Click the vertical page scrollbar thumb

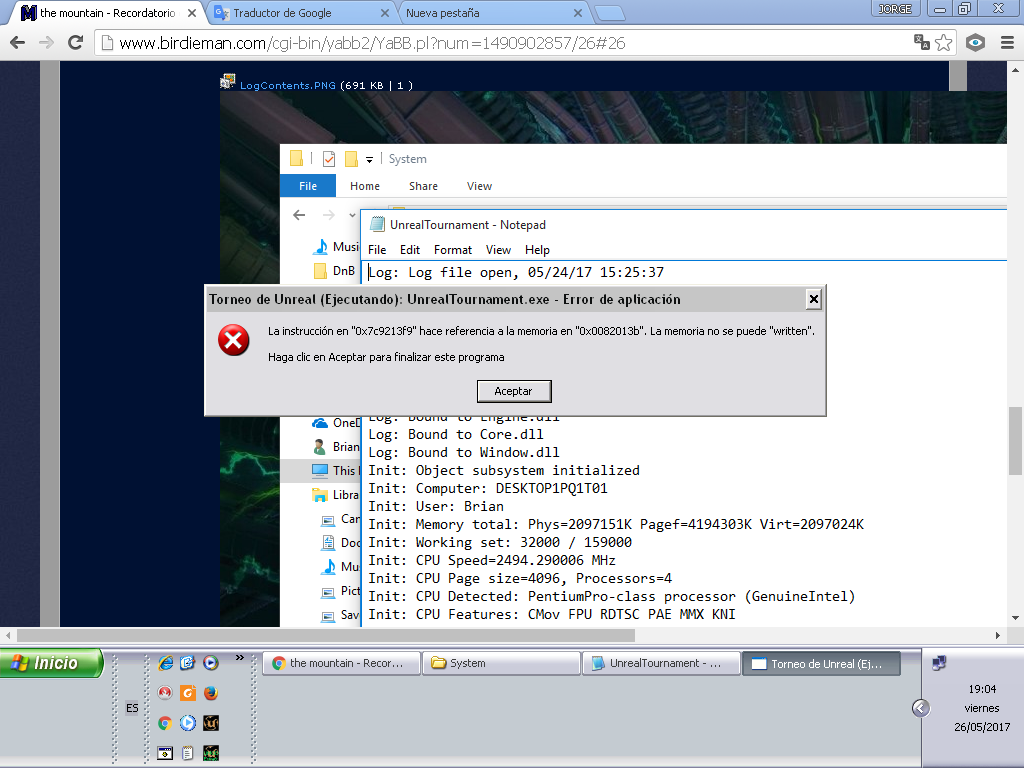click(1015, 441)
